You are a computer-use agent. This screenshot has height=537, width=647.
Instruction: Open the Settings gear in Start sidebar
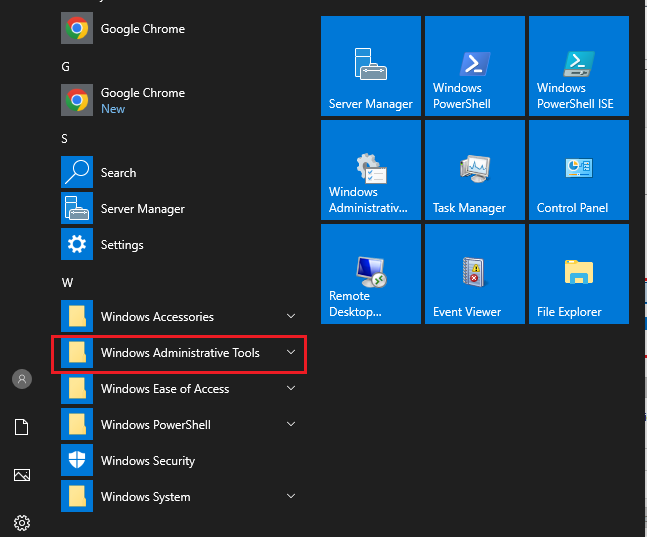[x=22, y=523]
